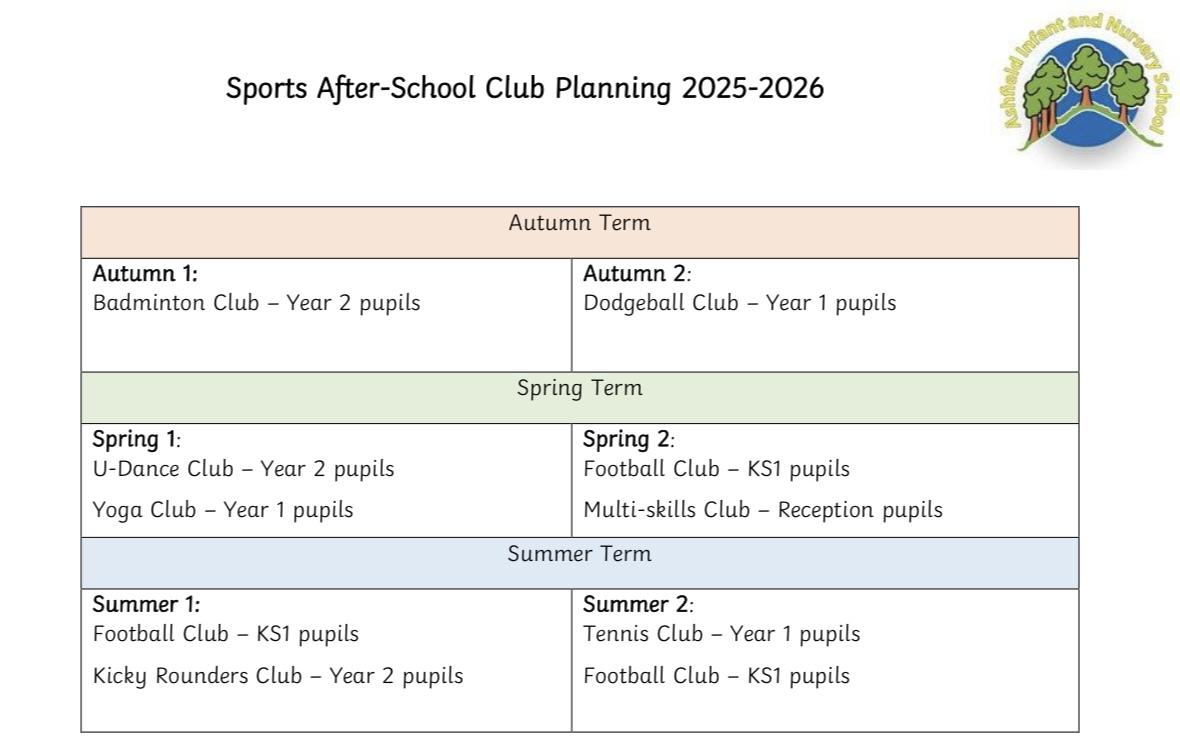Click the Yoga Club – Year 1 pupils entry
The height and width of the screenshot is (754, 1180).
(x=223, y=510)
